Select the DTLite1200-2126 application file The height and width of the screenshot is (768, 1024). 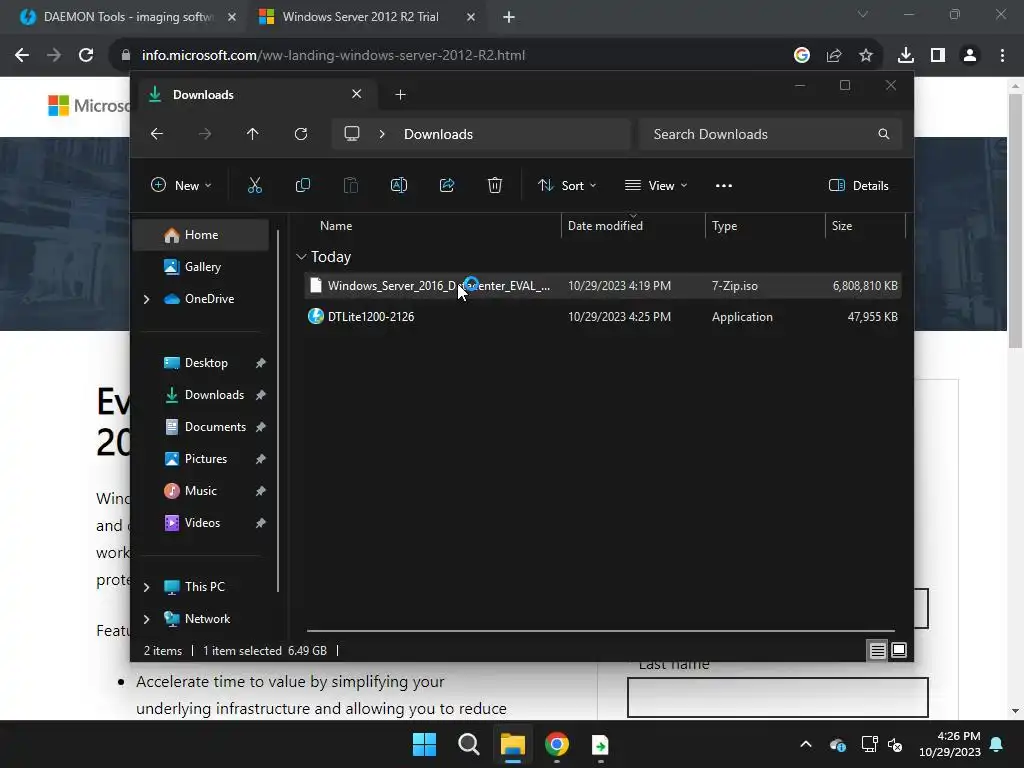[603, 317]
